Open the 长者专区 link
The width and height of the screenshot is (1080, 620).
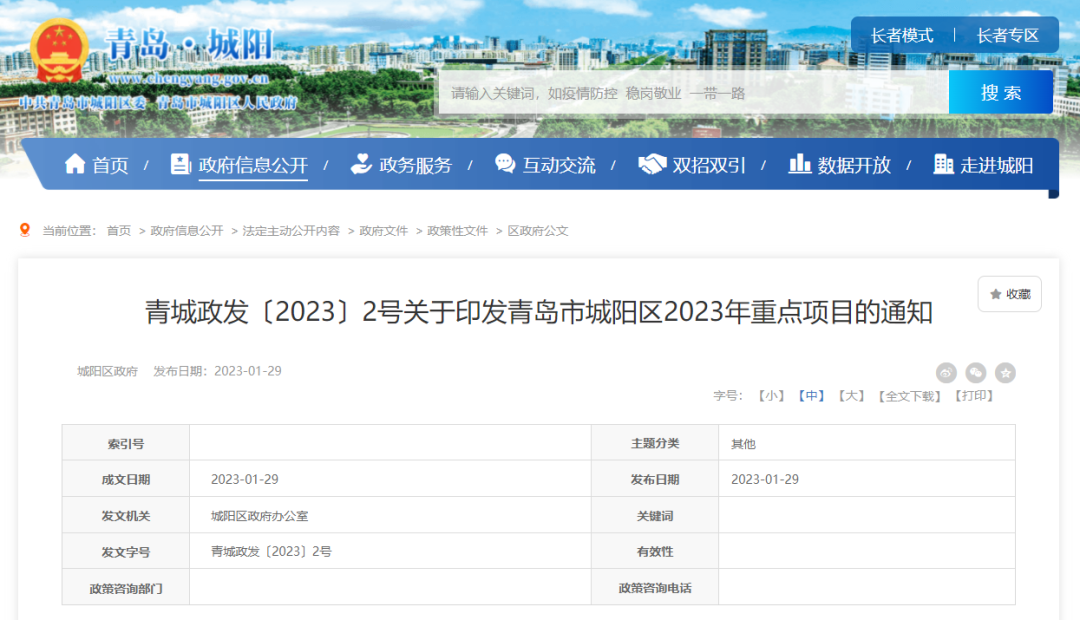click(x=1008, y=35)
